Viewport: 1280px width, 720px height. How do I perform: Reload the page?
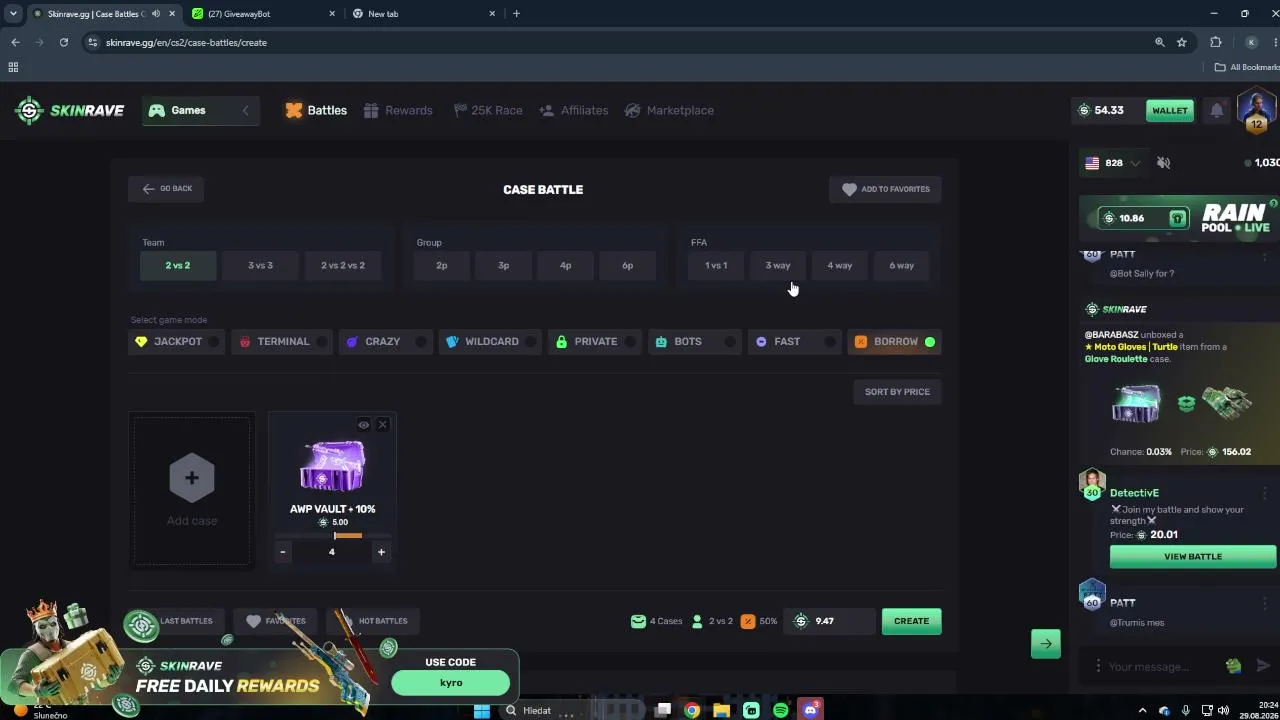pos(64,42)
